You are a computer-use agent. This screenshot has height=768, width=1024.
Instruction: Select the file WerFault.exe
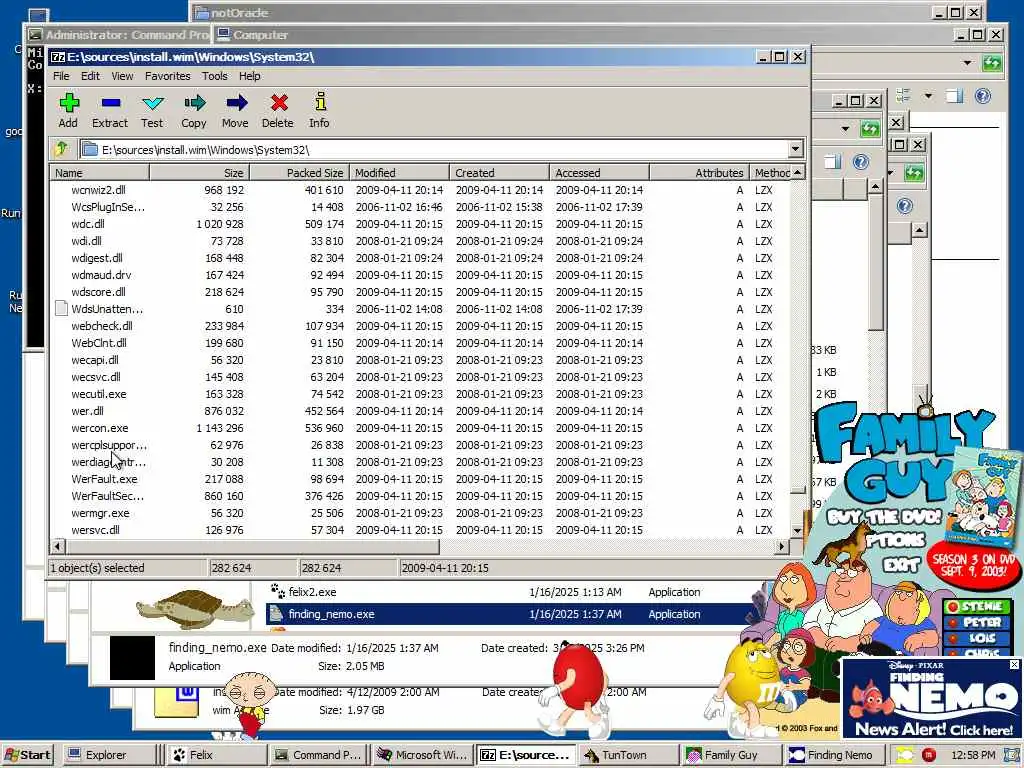pyautogui.click(x=104, y=479)
